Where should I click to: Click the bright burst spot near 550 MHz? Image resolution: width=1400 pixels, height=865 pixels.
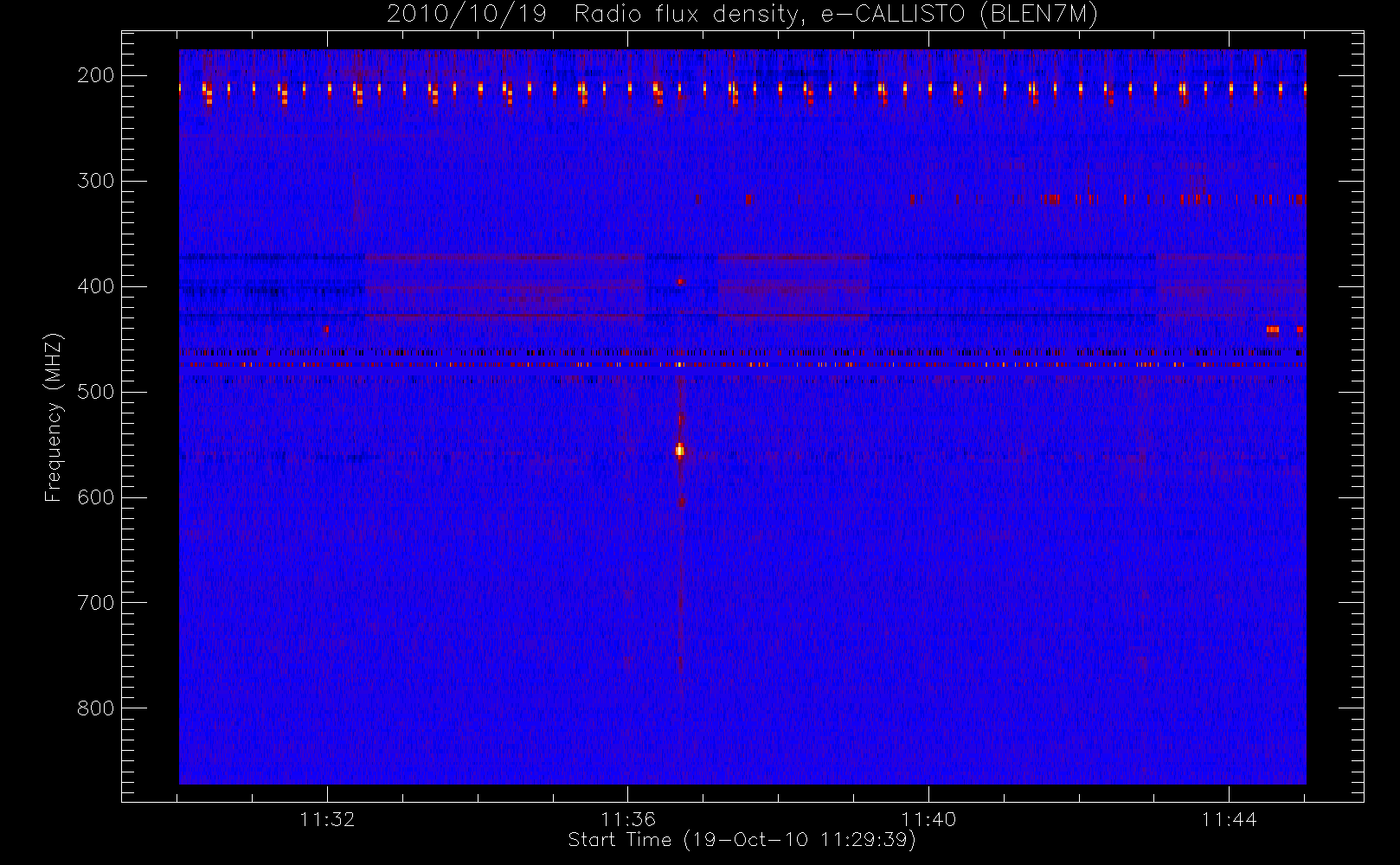point(679,450)
